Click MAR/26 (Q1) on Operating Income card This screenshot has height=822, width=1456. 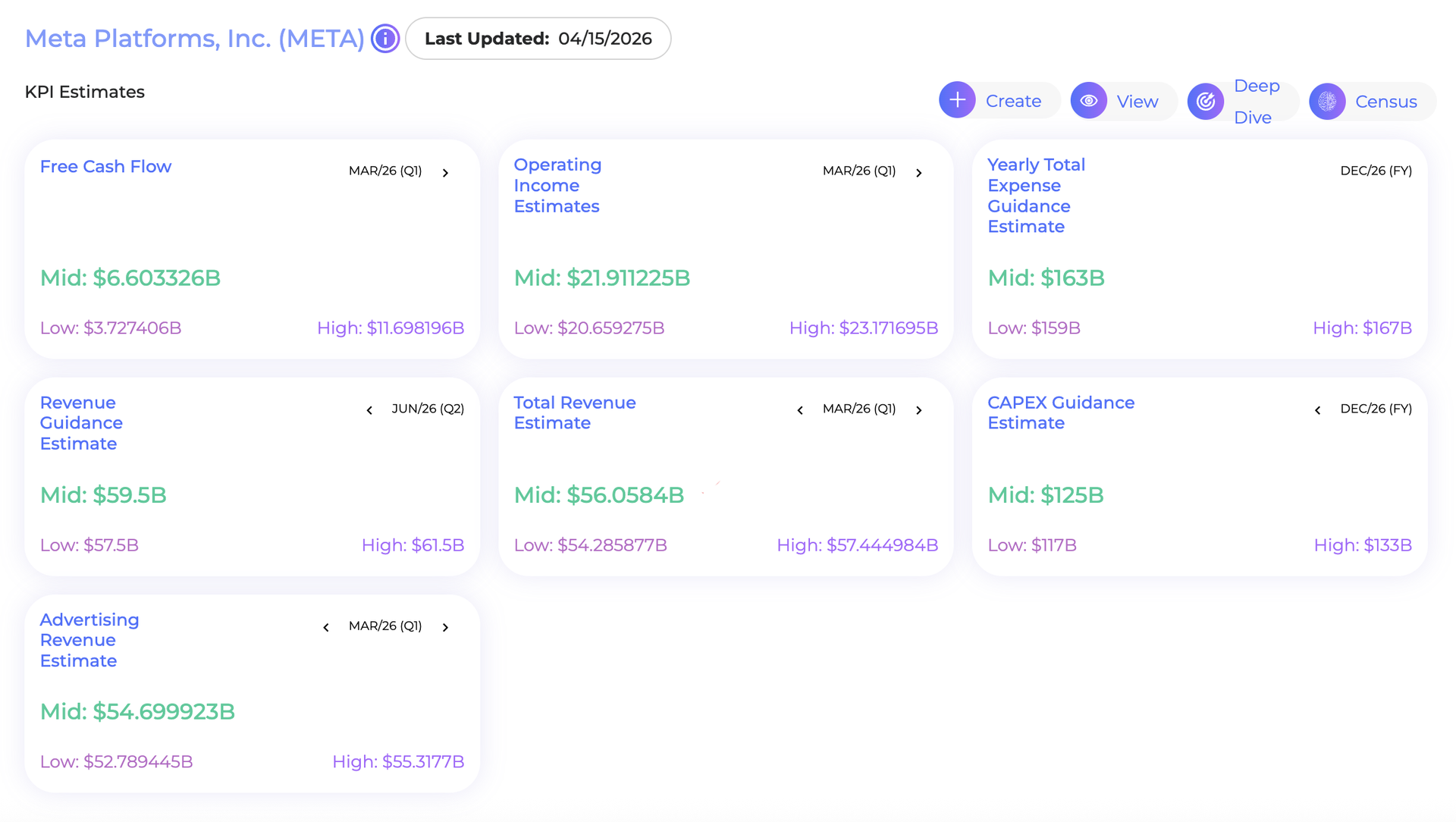coord(859,171)
